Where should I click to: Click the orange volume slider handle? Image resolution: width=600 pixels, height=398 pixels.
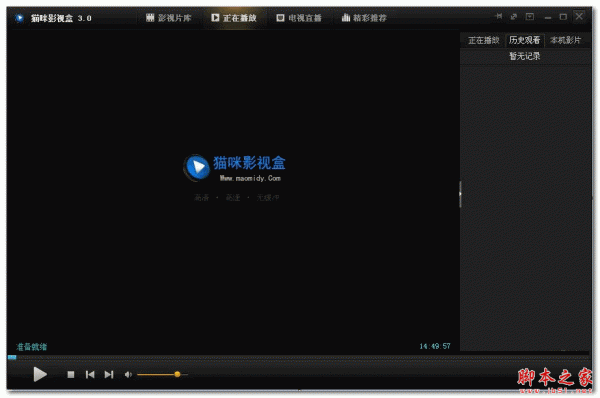click(177, 374)
